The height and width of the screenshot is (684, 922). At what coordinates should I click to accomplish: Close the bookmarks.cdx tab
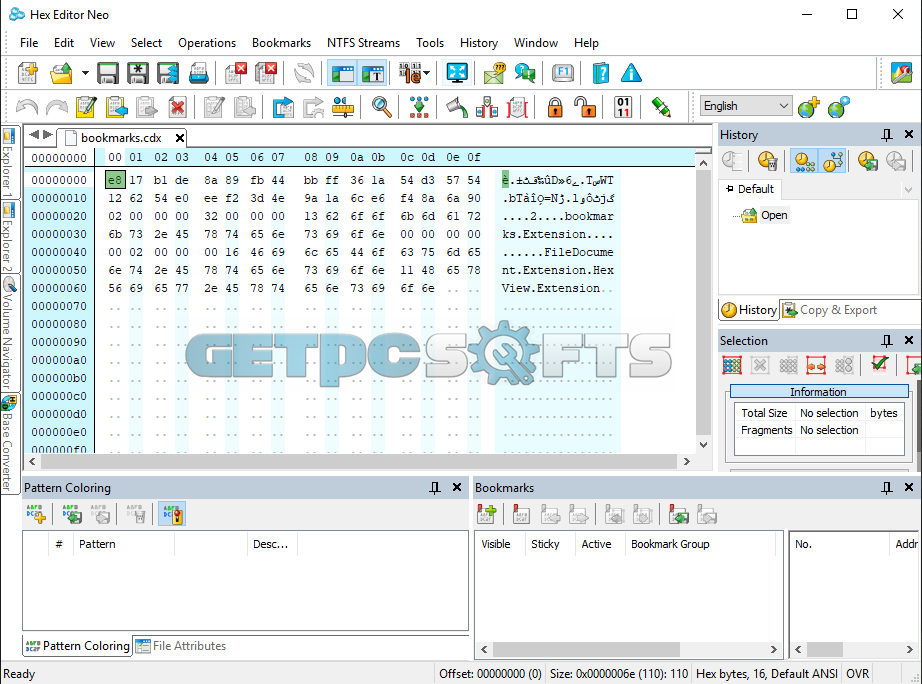[x=180, y=138]
